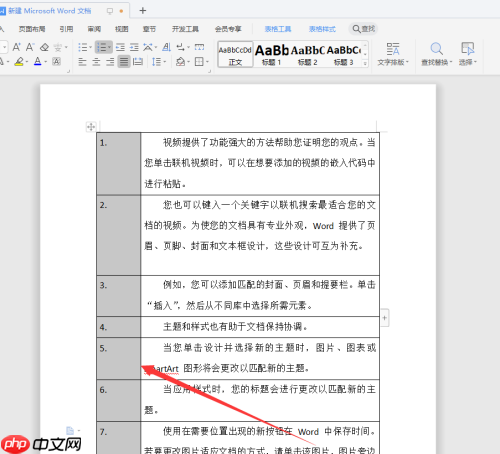Click text 主题和样式也有助于文档保持协调
Image resolution: width=500 pixels, height=454 pixels.
click(x=235, y=327)
